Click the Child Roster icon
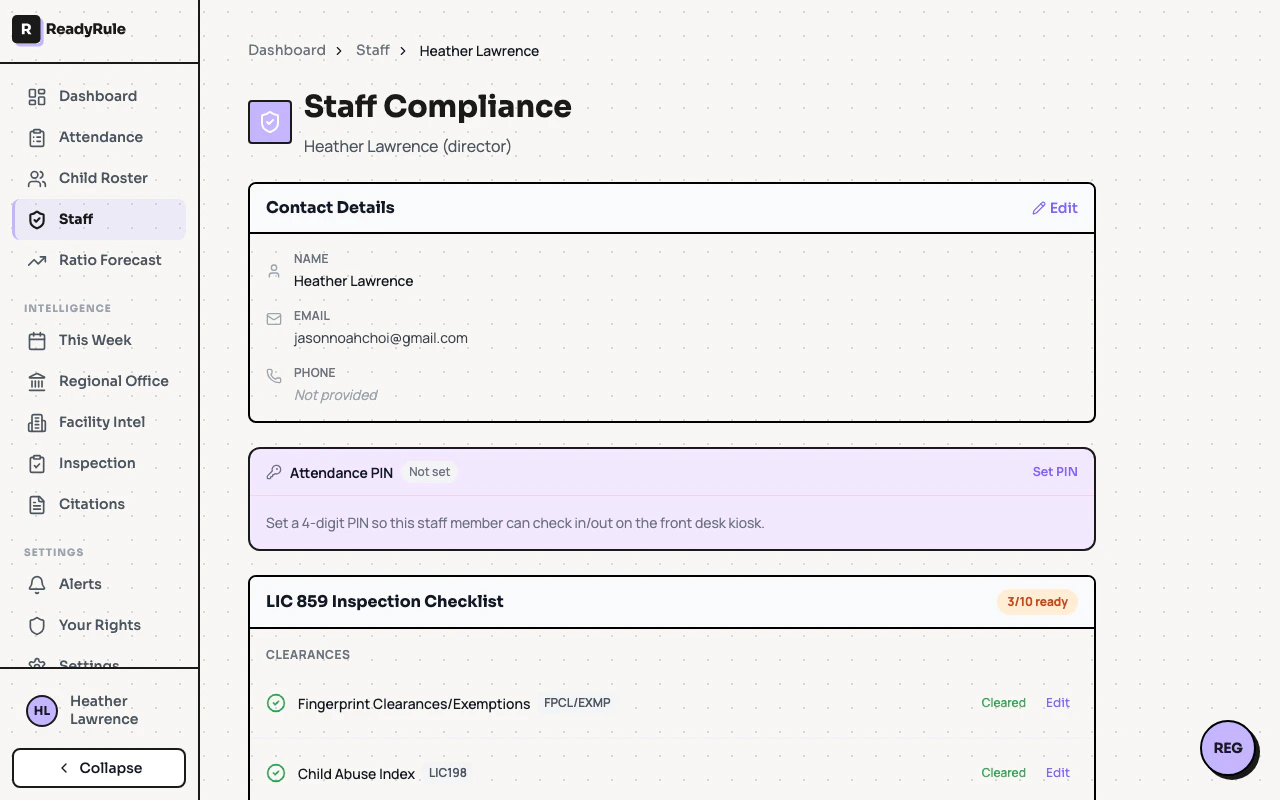This screenshot has height=800, width=1280. pyautogui.click(x=36, y=178)
